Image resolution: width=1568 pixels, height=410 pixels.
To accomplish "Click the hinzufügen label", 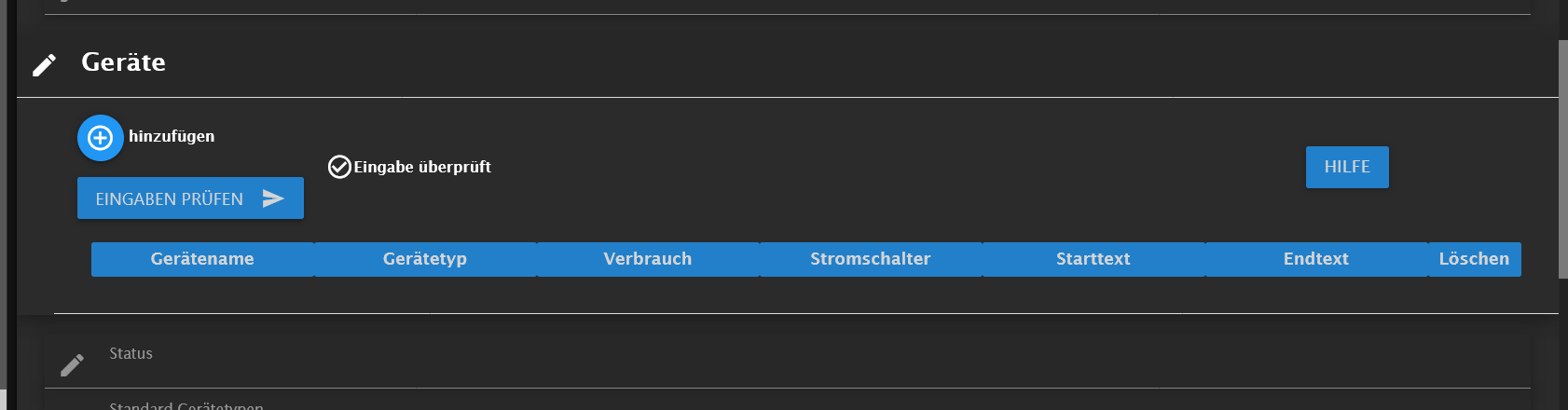I will click(172, 136).
